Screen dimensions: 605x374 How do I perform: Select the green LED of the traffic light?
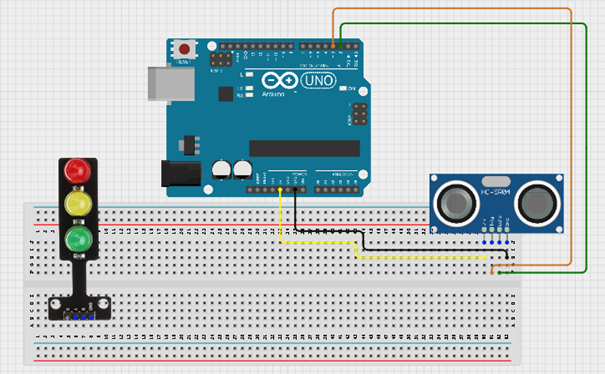click(x=79, y=239)
